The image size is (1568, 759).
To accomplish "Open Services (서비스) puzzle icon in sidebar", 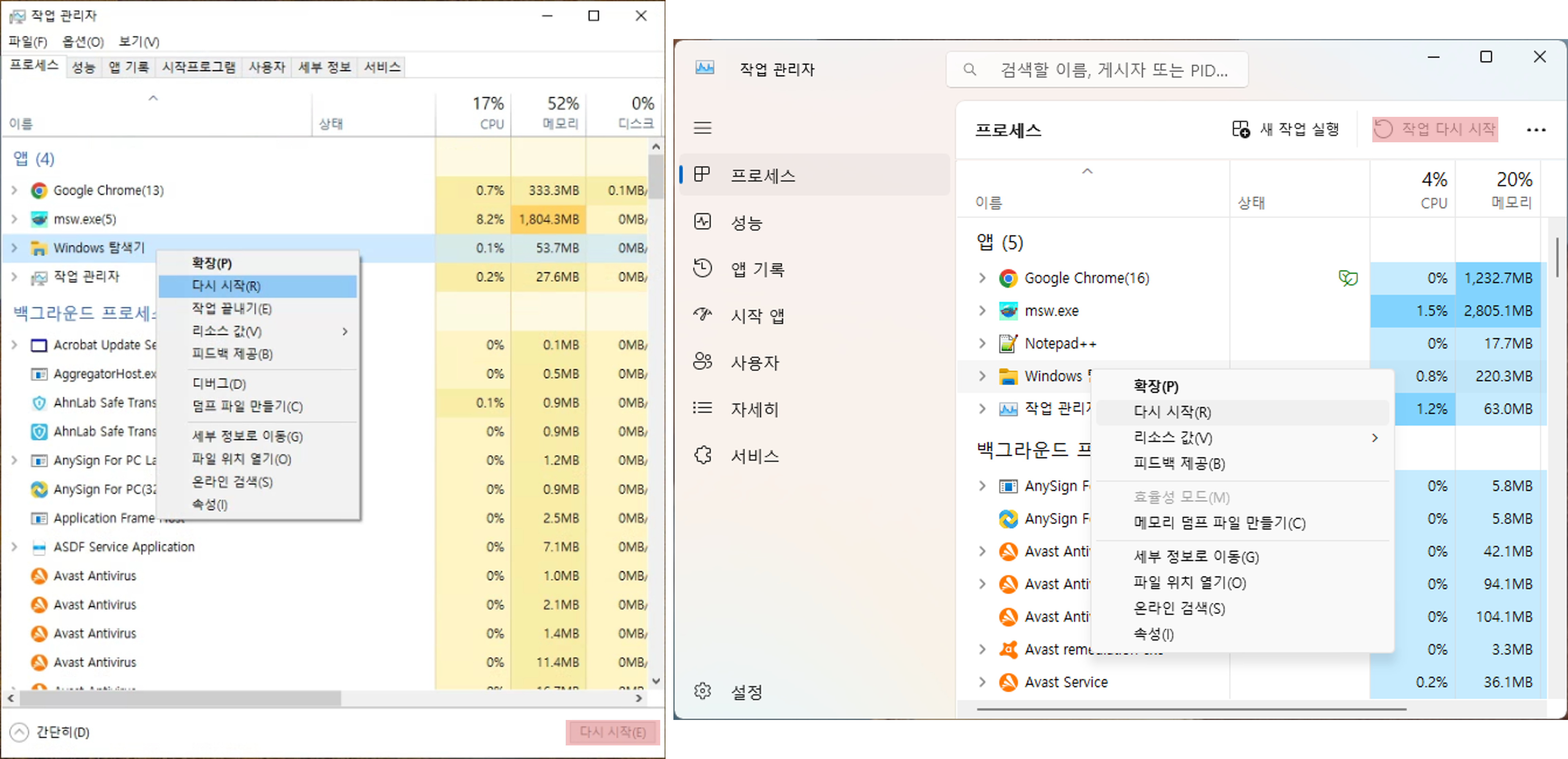I will coord(702,455).
